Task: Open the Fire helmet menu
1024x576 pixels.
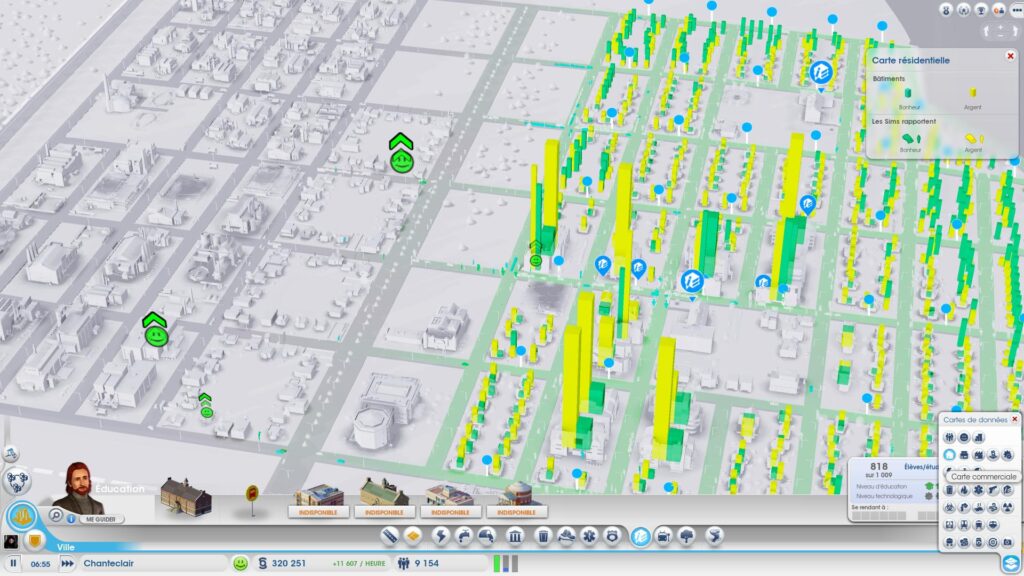Action: 566,536
